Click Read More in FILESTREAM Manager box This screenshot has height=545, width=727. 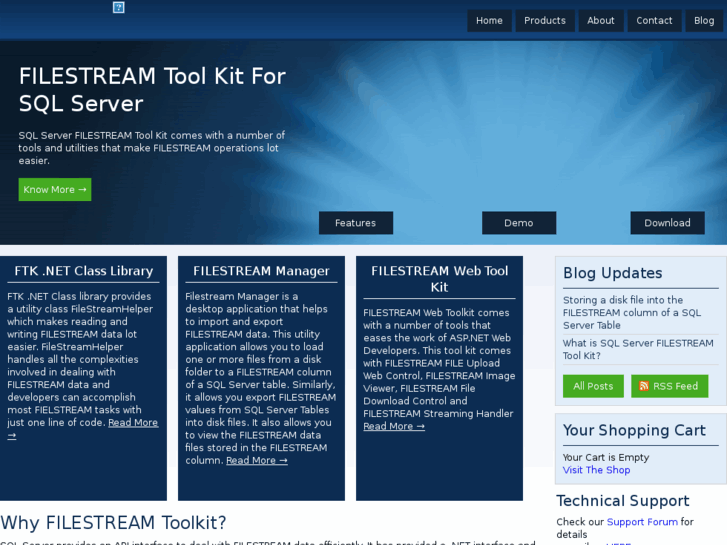pos(256,461)
